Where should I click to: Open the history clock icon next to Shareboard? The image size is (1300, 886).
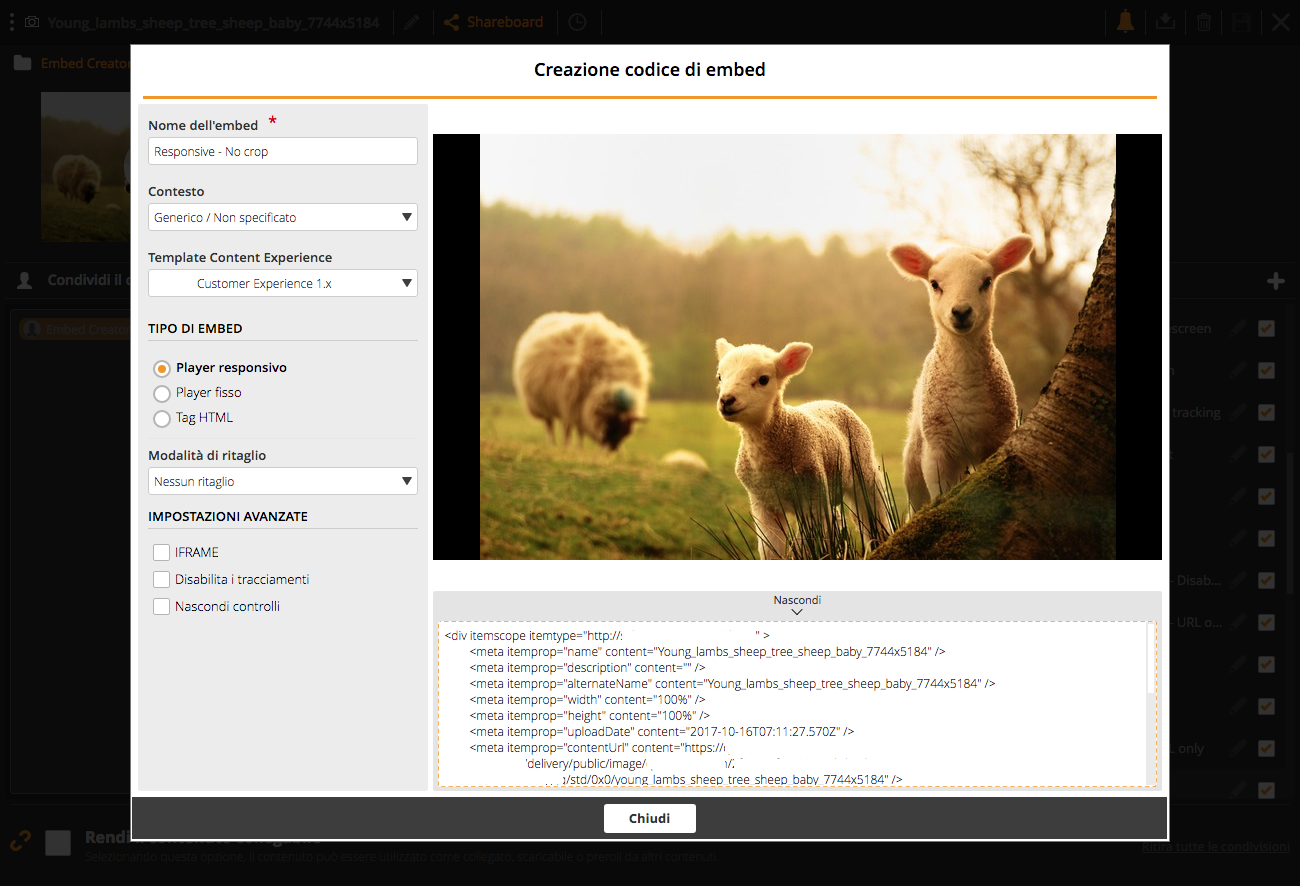click(x=577, y=21)
